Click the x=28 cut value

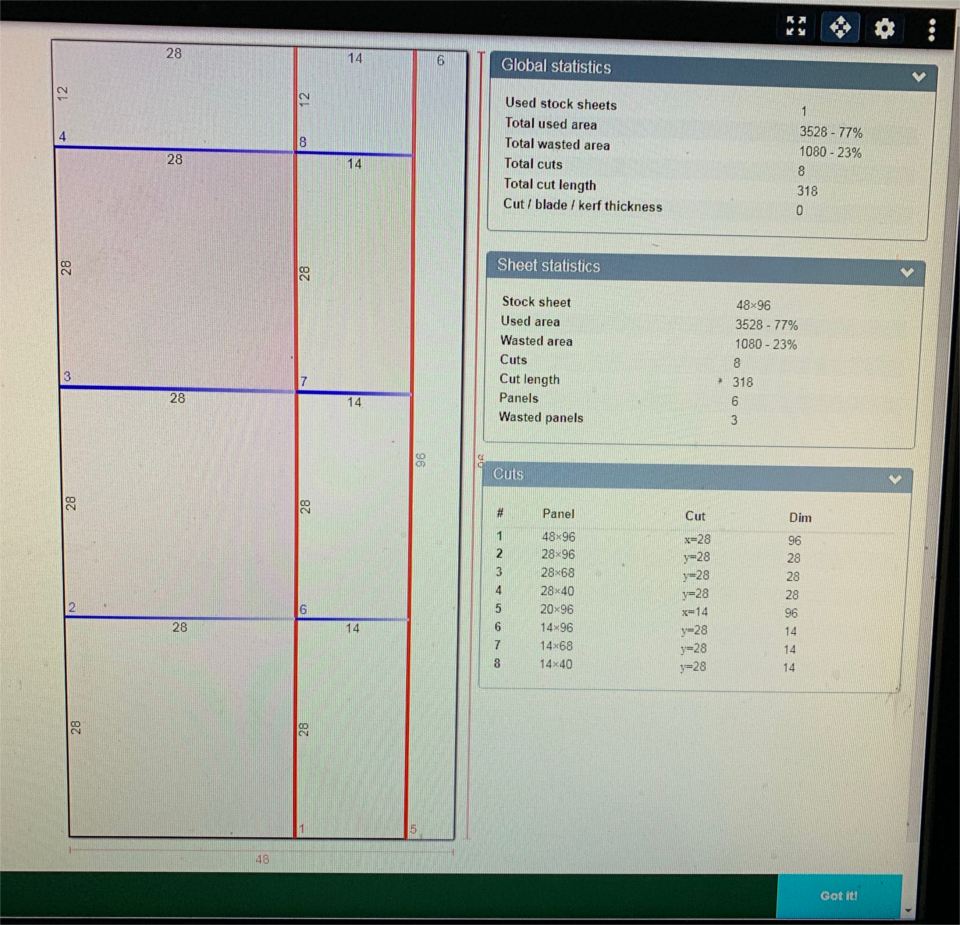(697, 539)
